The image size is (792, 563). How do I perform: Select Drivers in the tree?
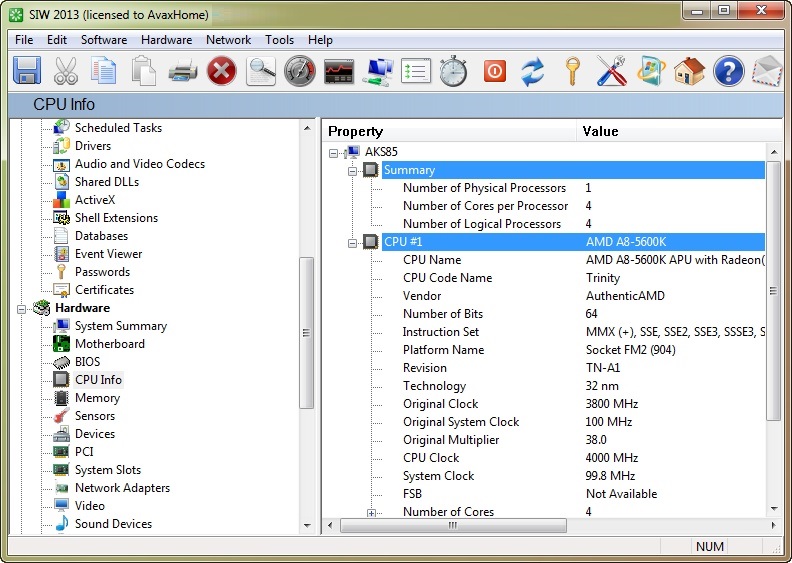click(x=93, y=146)
